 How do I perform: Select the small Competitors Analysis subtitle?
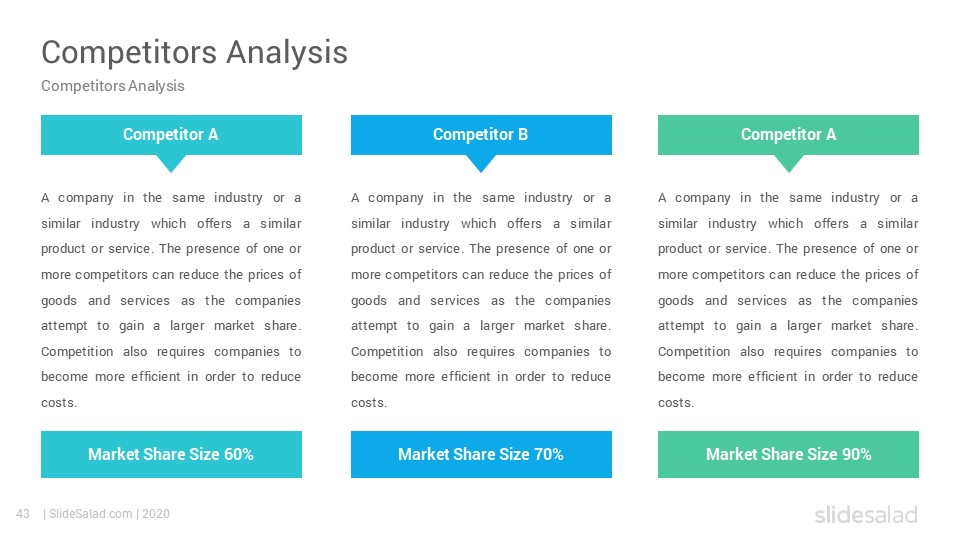coord(113,86)
